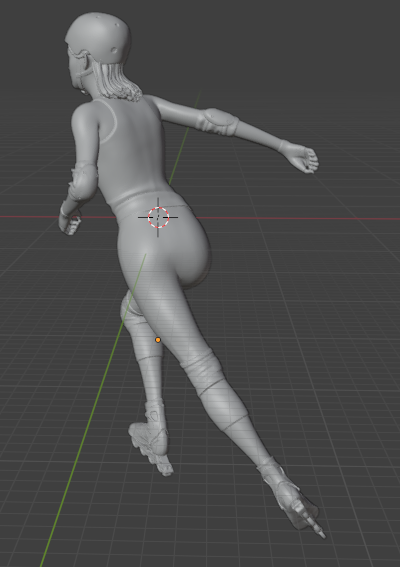
Task: Select the skater's helmet
Action: (98, 37)
